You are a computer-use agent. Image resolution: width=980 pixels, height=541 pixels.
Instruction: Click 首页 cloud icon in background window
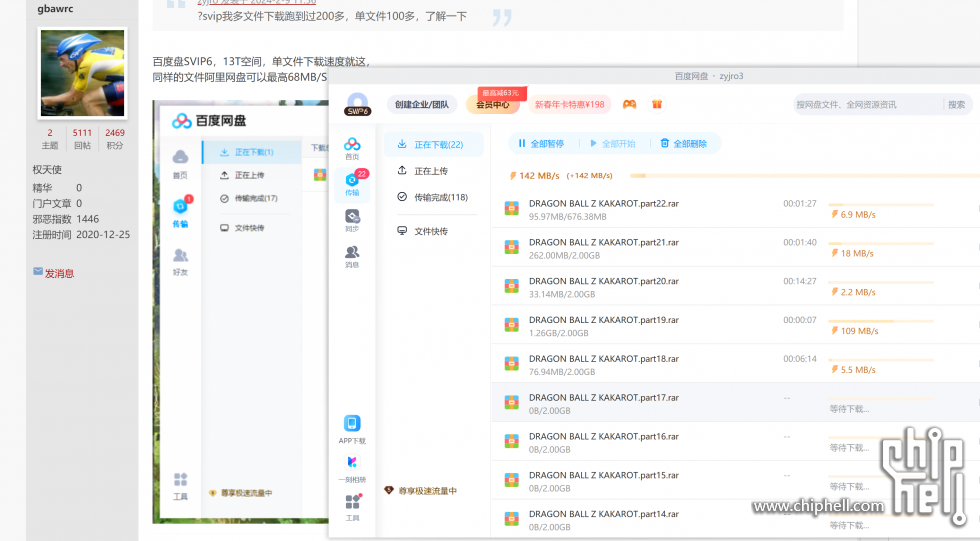point(180,157)
